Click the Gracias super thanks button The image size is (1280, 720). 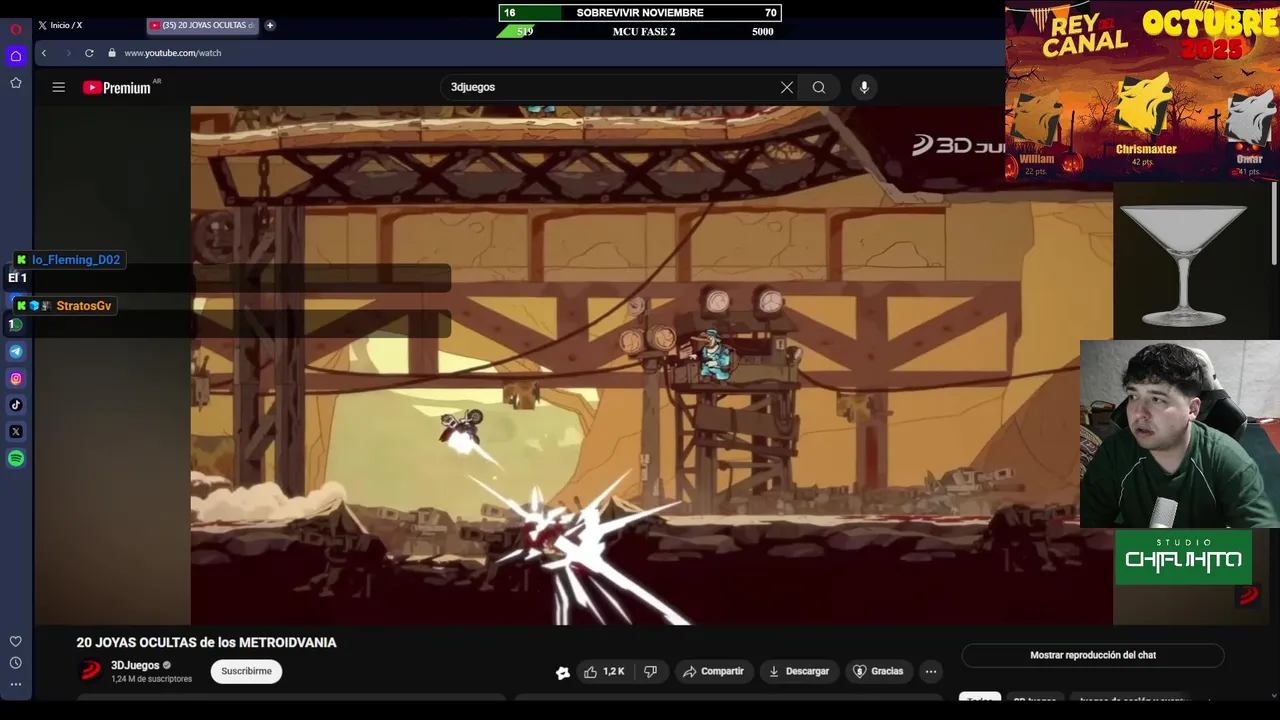[877, 671]
